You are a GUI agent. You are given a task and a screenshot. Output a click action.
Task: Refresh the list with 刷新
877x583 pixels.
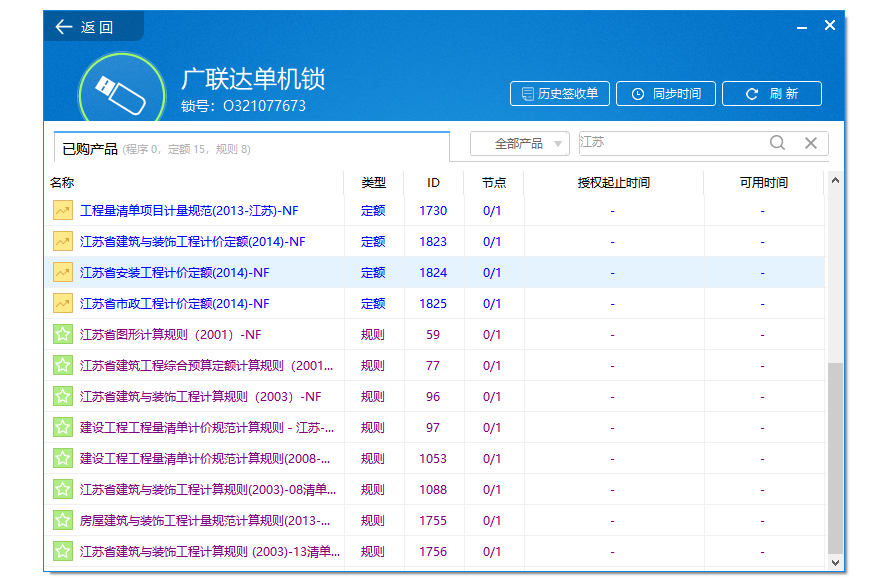tap(772, 93)
